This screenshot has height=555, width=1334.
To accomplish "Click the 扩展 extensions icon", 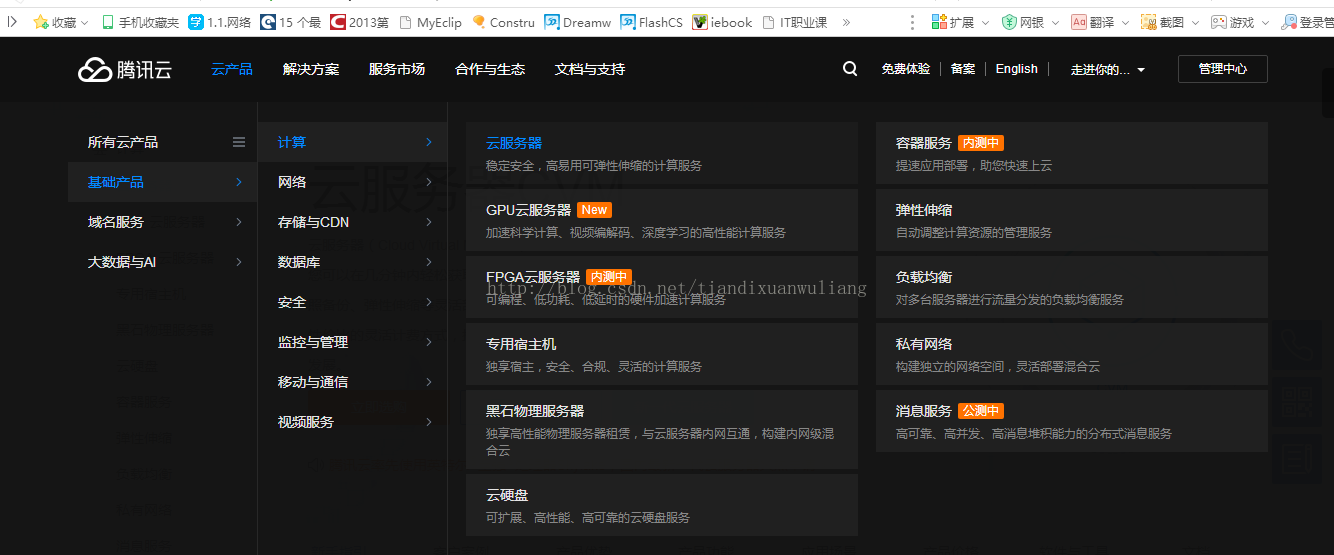I will 939,22.
